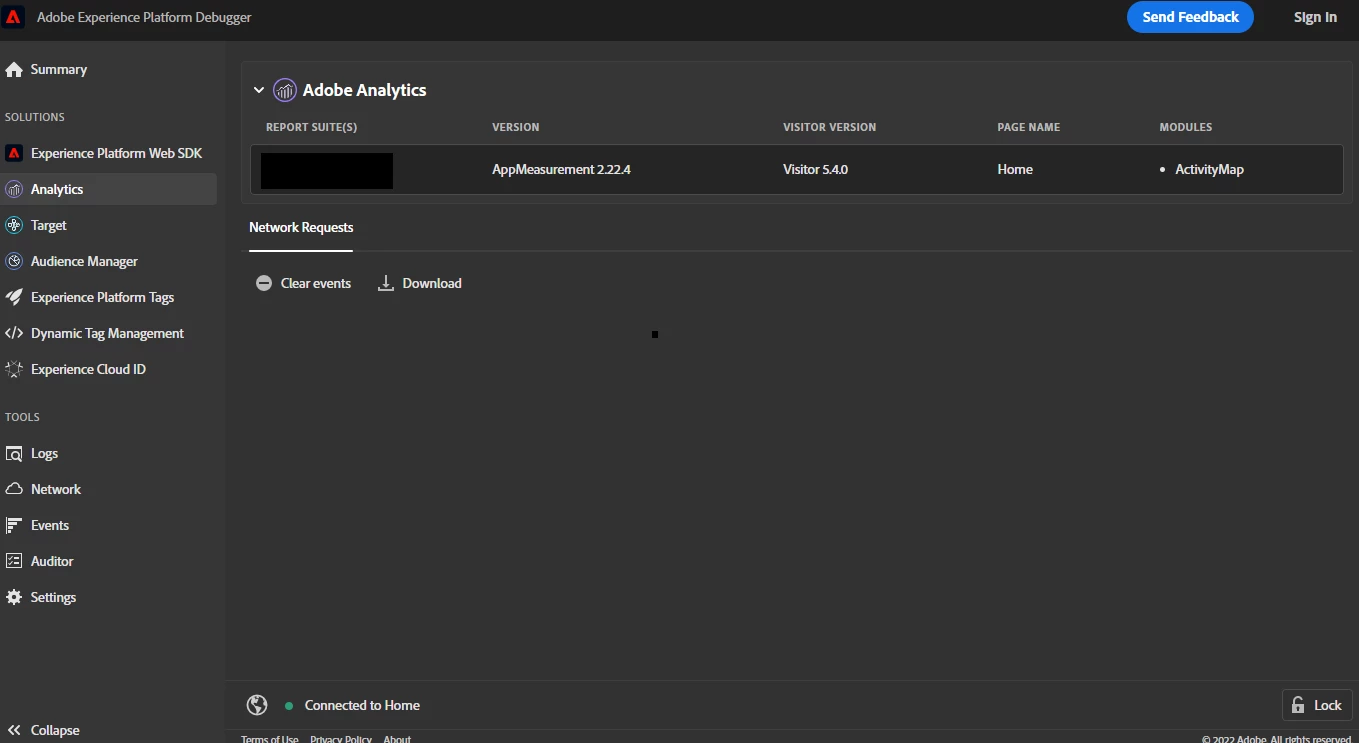Click the Experience Platform Web SDK icon
Image resolution: width=1359 pixels, height=743 pixels.
coord(14,153)
